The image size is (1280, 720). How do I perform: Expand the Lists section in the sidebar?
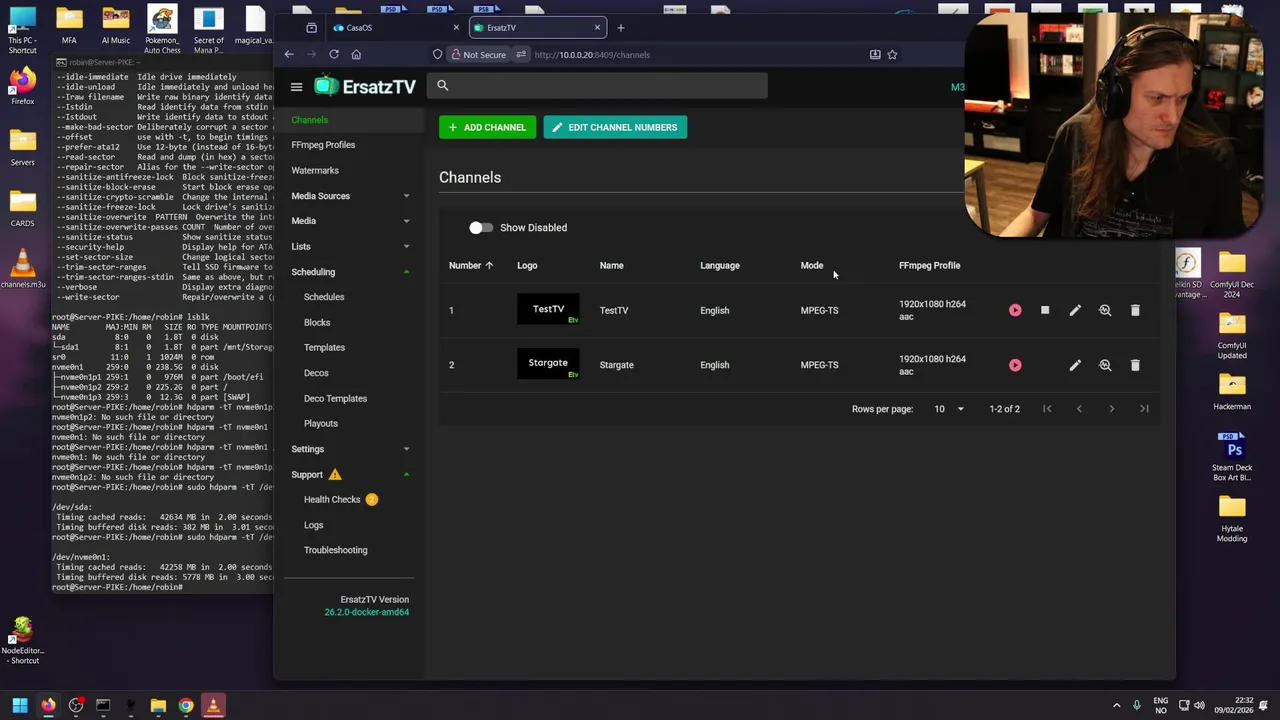tap(349, 246)
